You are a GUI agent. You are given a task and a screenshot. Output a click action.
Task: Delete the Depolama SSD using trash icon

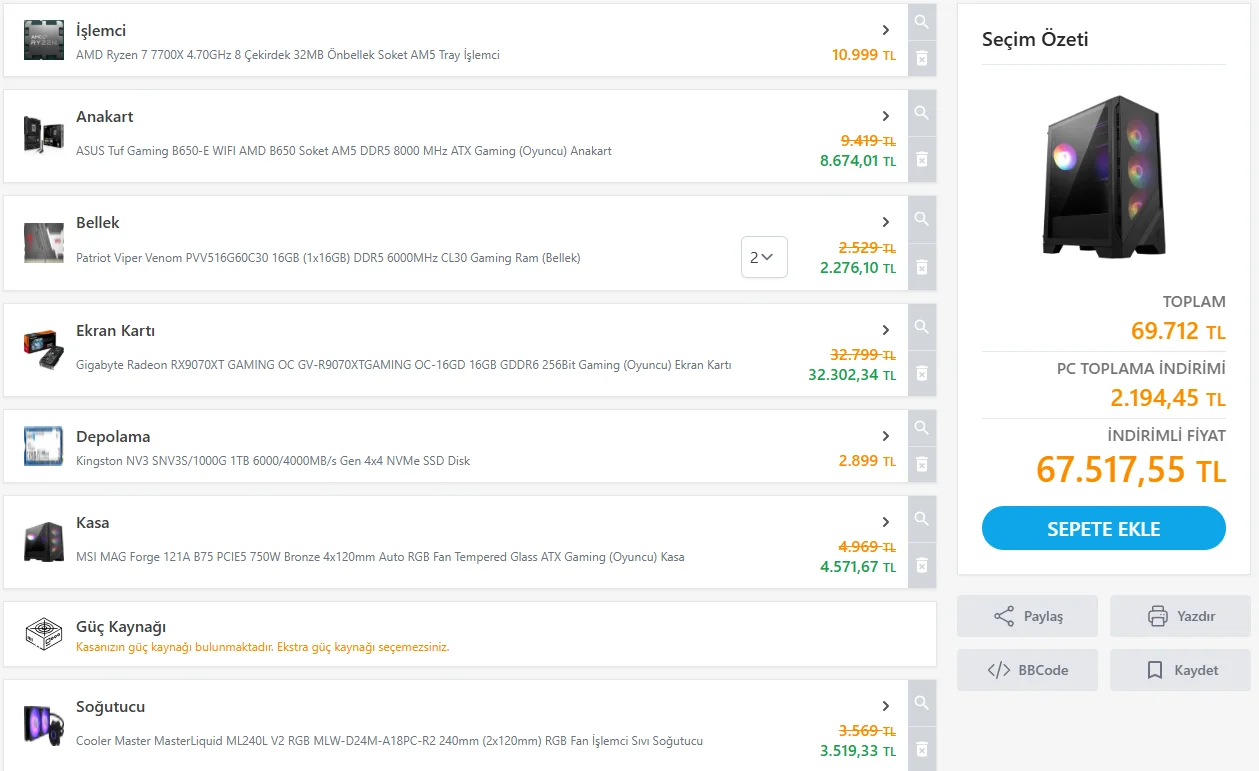click(922, 464)
